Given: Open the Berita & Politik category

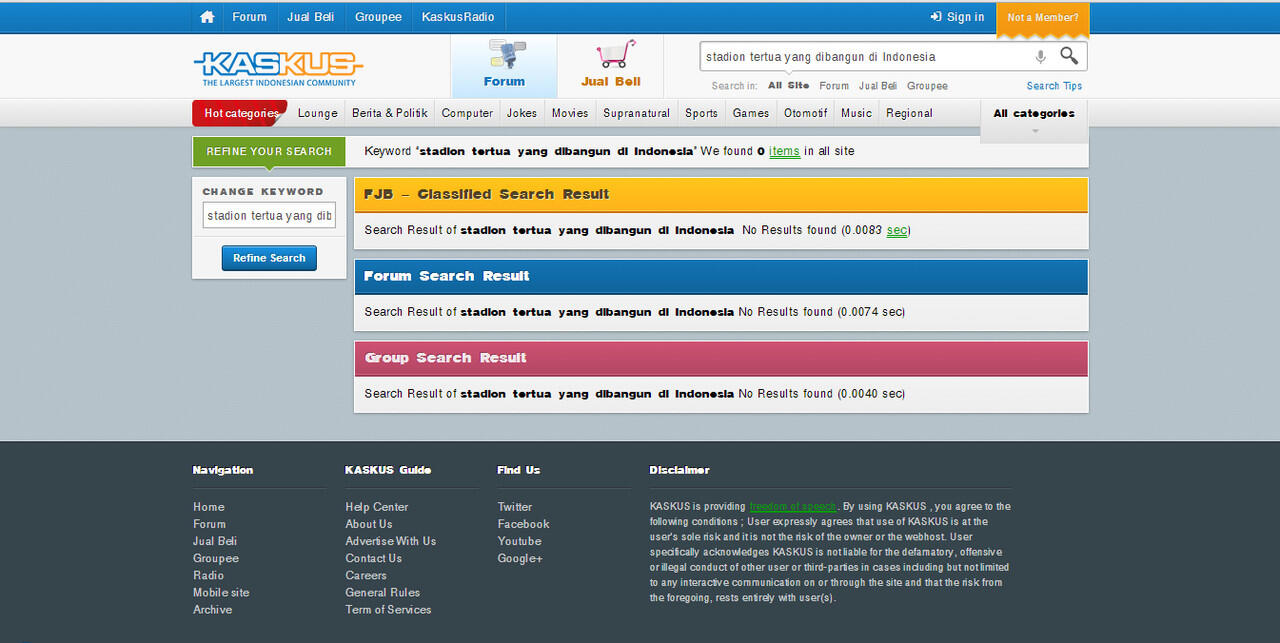Looking at the screenshot, I should pyautogui.click(x=390, y=113).
